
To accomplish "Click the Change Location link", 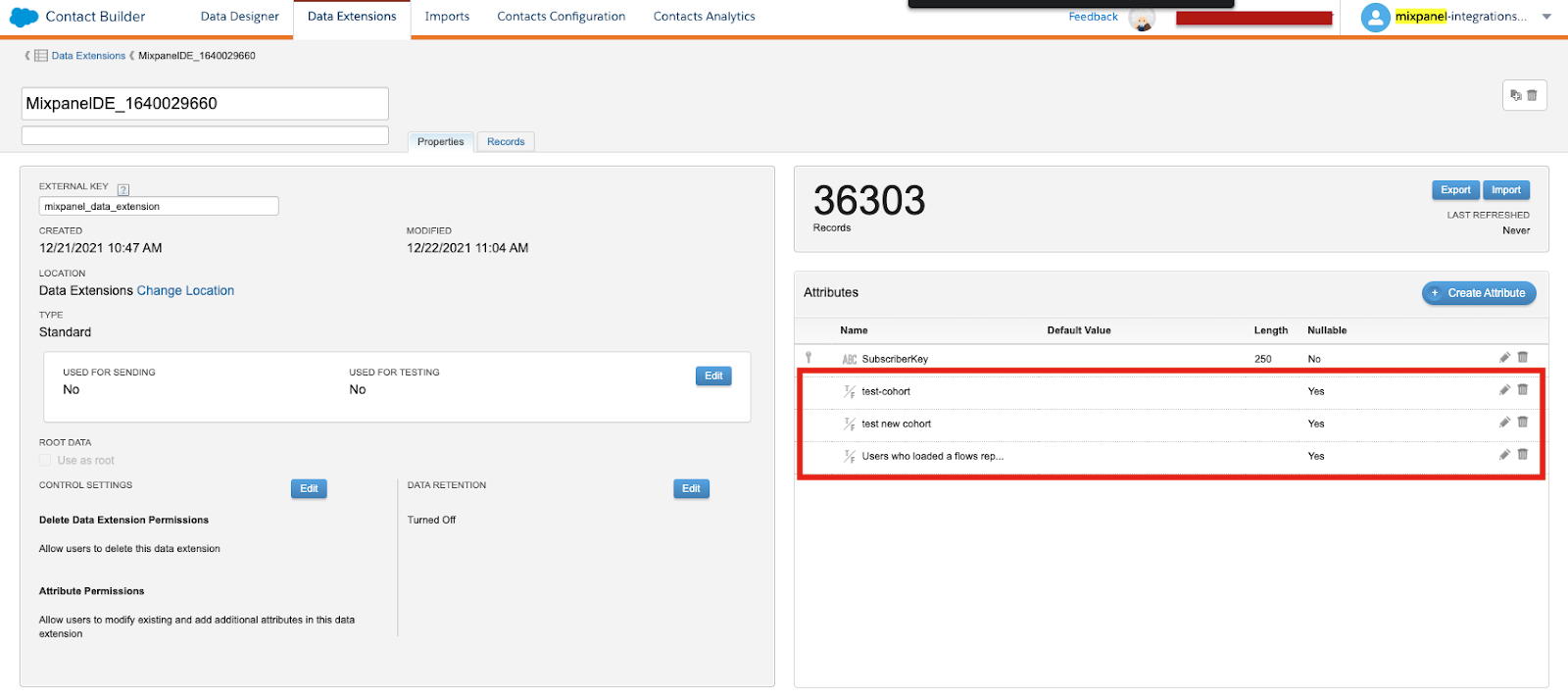I will [185, 291].
